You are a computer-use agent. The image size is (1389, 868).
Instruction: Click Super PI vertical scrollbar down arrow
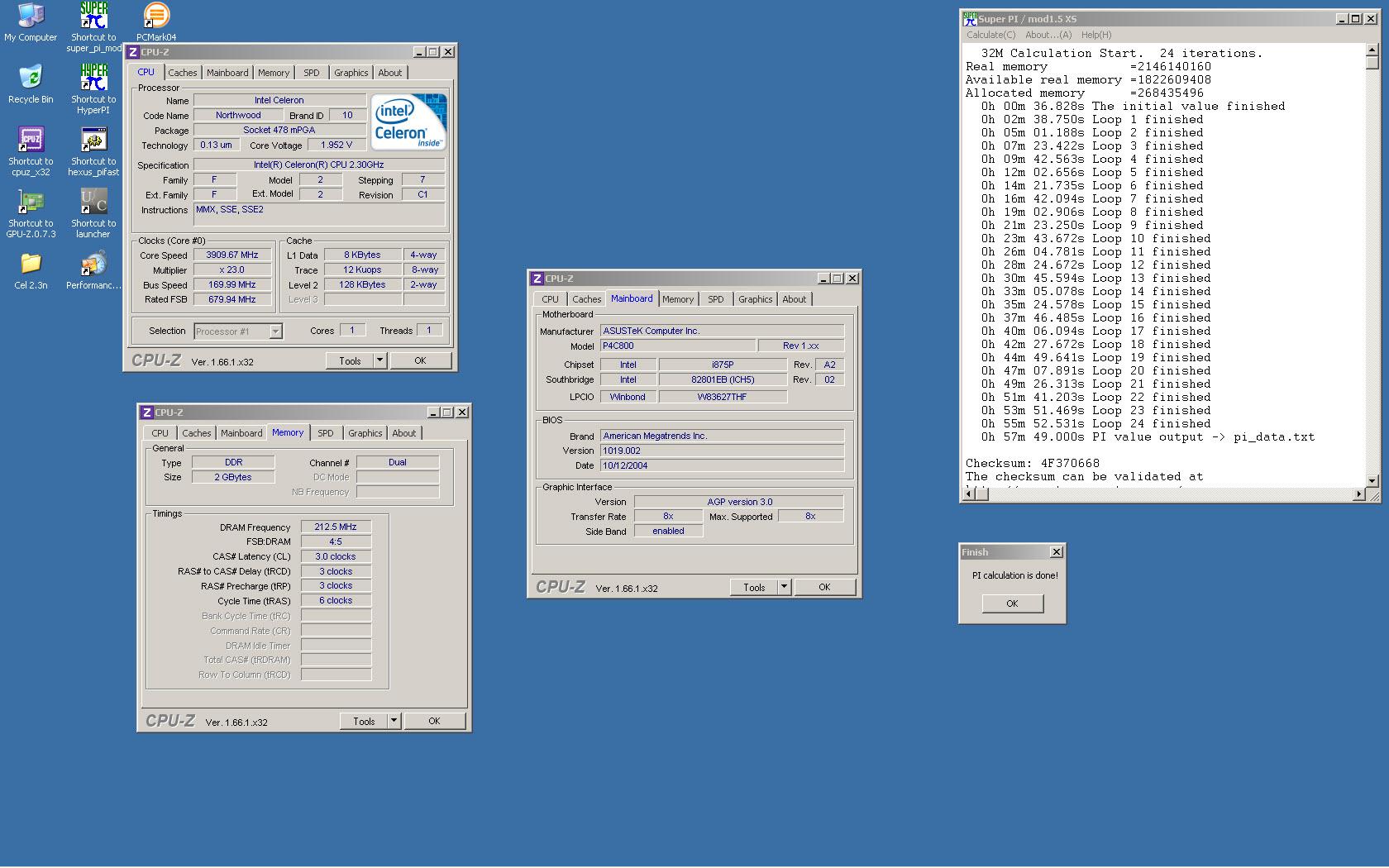tap(1372, 480)
